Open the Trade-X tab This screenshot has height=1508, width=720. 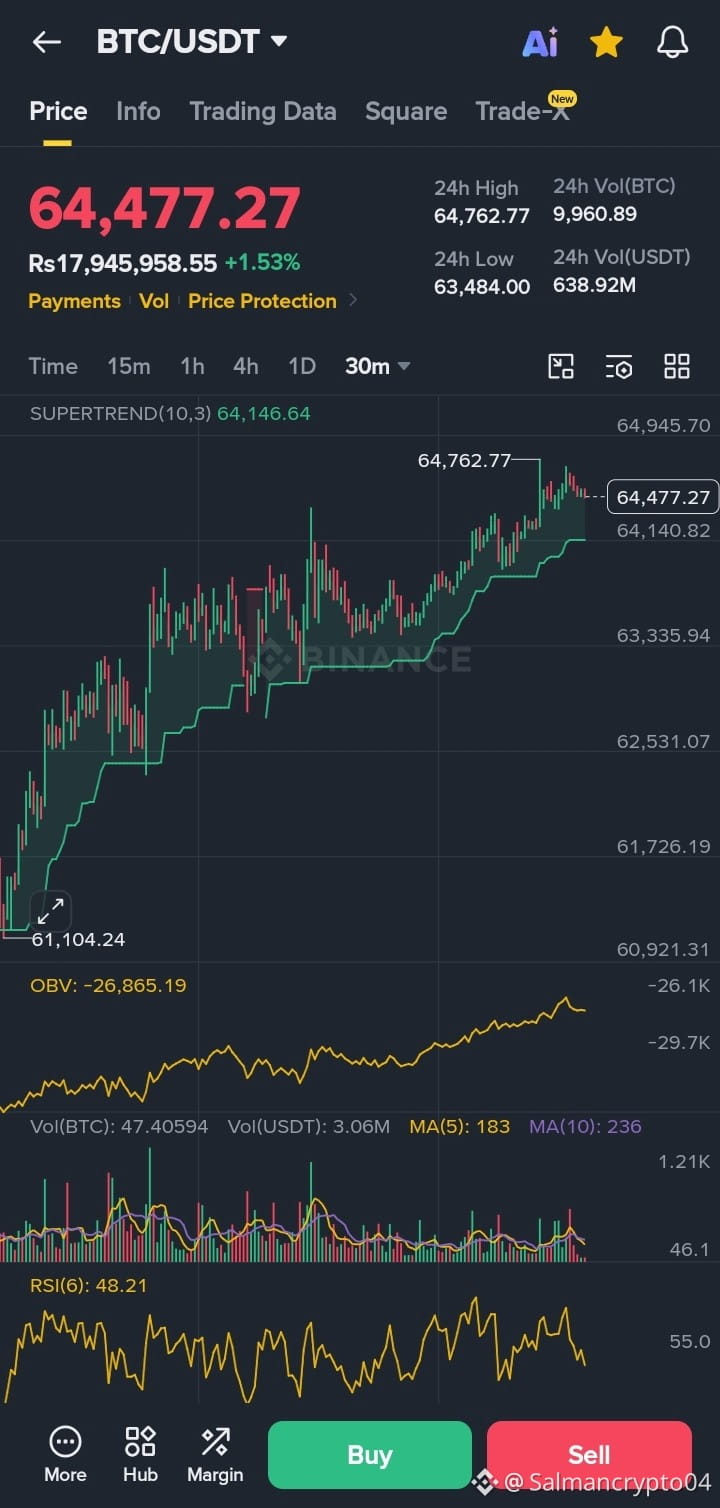click(523, 111)
